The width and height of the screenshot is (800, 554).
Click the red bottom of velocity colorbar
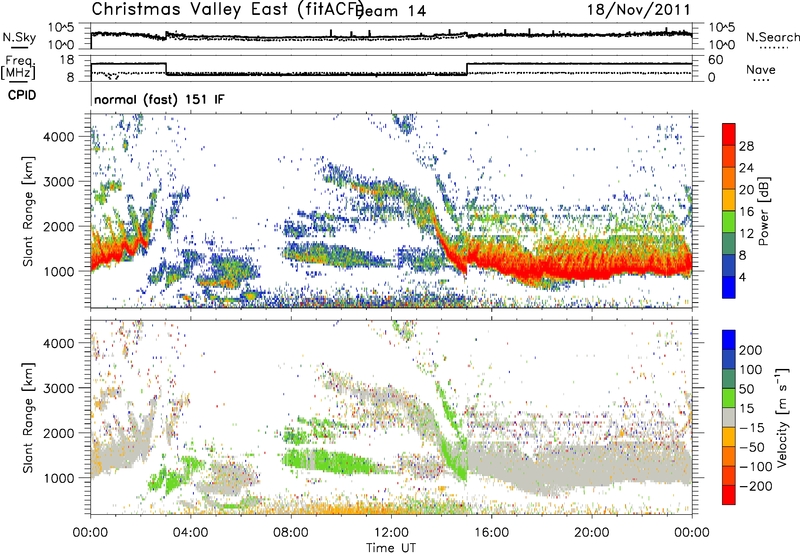click(729, 495)
